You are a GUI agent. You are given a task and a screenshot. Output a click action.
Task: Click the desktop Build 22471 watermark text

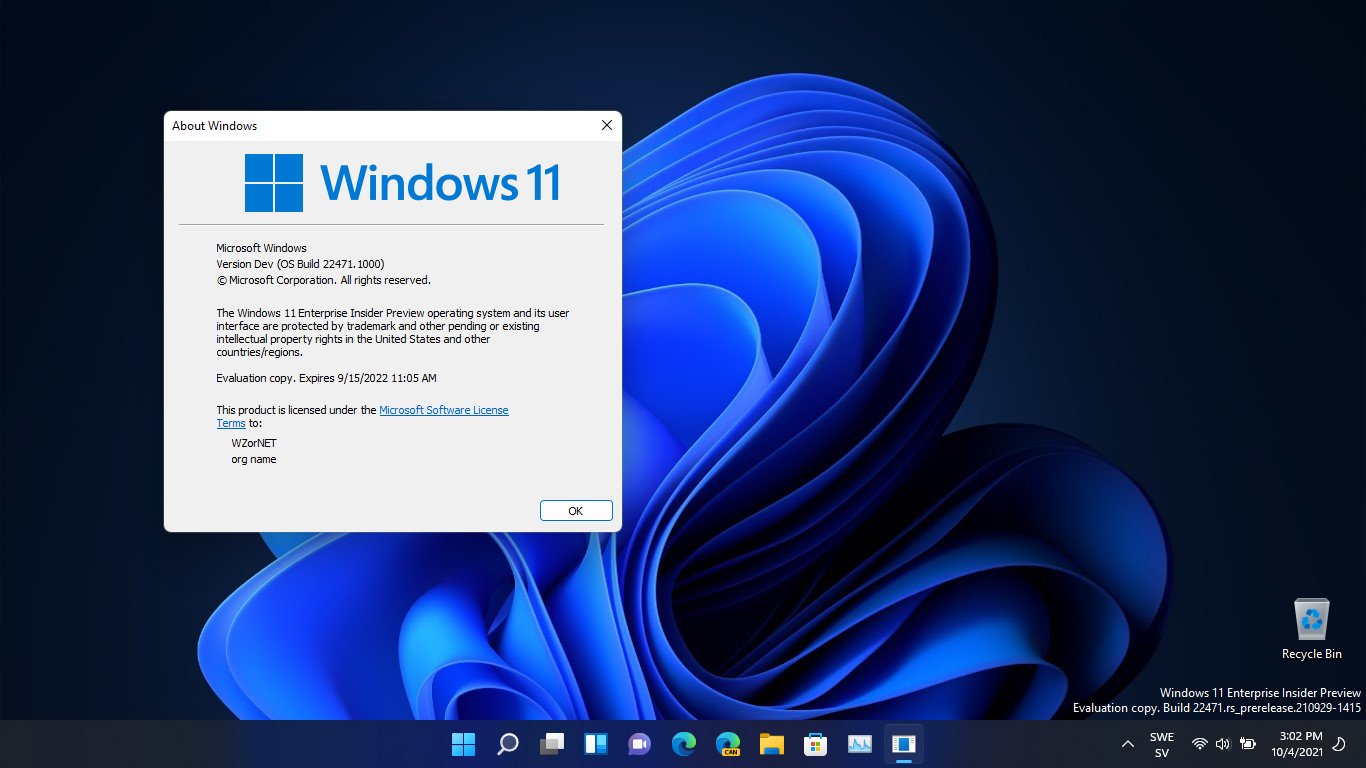1217,708
